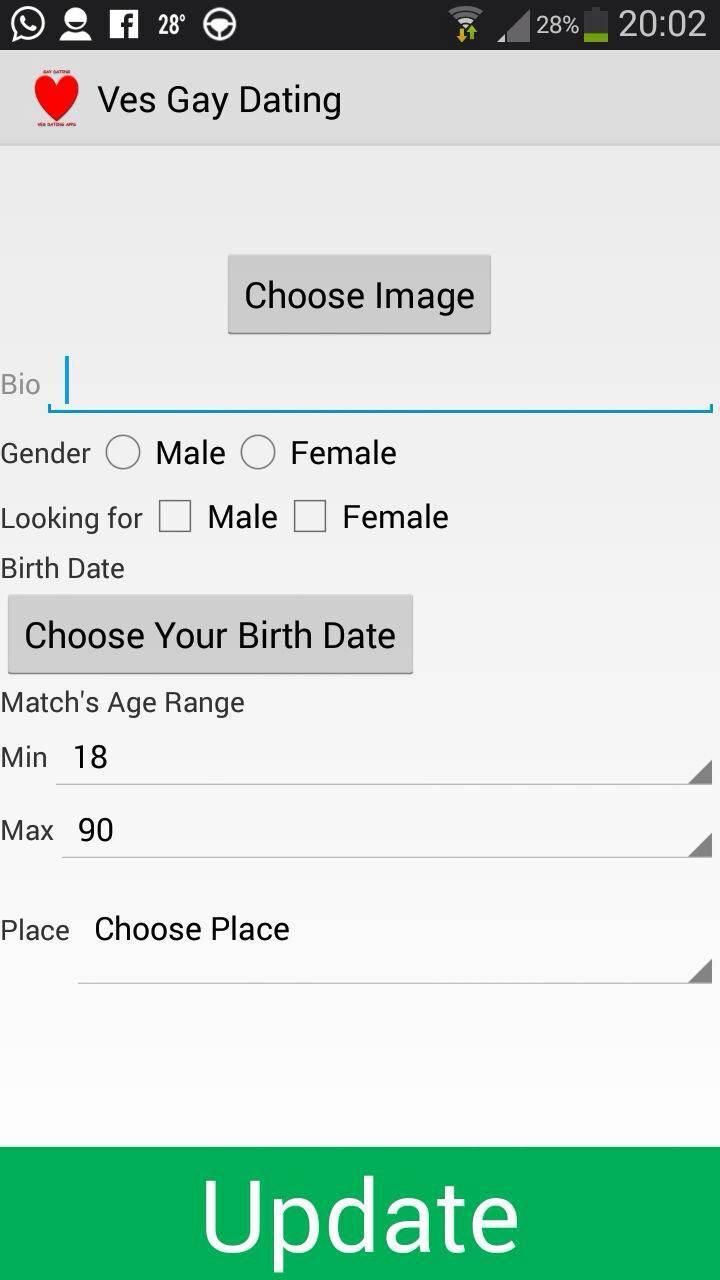Check Female under Looking for

310,517
